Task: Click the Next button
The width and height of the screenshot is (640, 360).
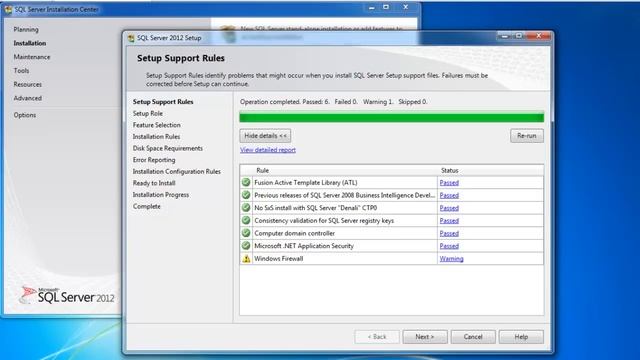Action: tap(425, 337)
